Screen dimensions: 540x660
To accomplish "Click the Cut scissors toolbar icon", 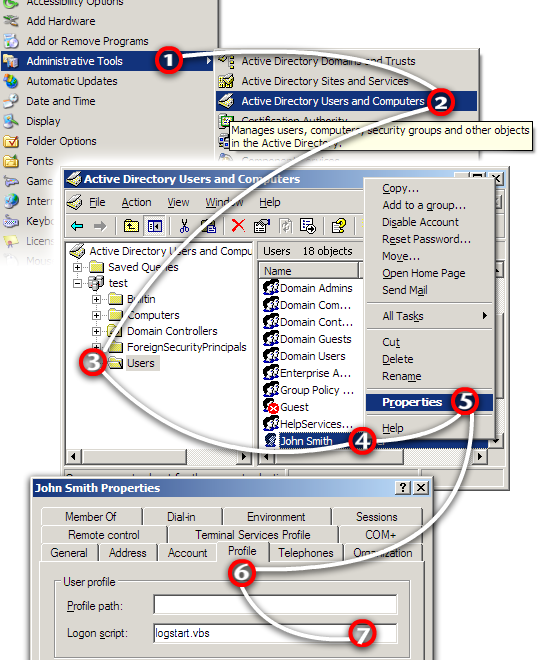I will pyautogui.click(x=184, y=226).
